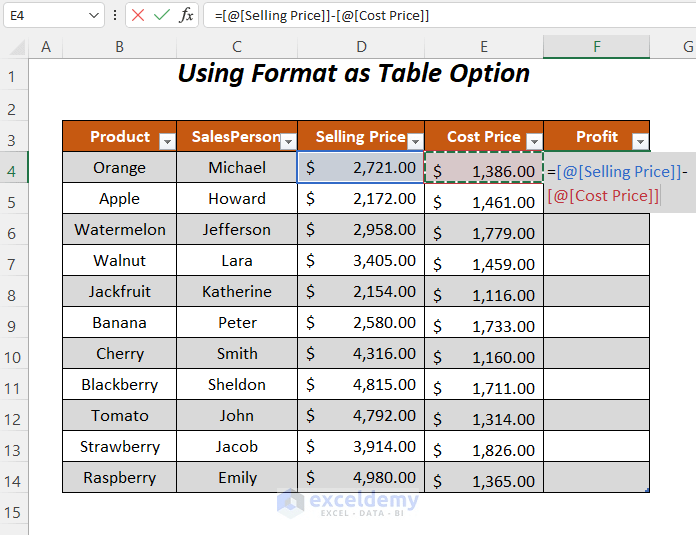The width and height of the screenshot is (696, 535).
Task: Select the Michael salesperson cell
Action: 237,167
